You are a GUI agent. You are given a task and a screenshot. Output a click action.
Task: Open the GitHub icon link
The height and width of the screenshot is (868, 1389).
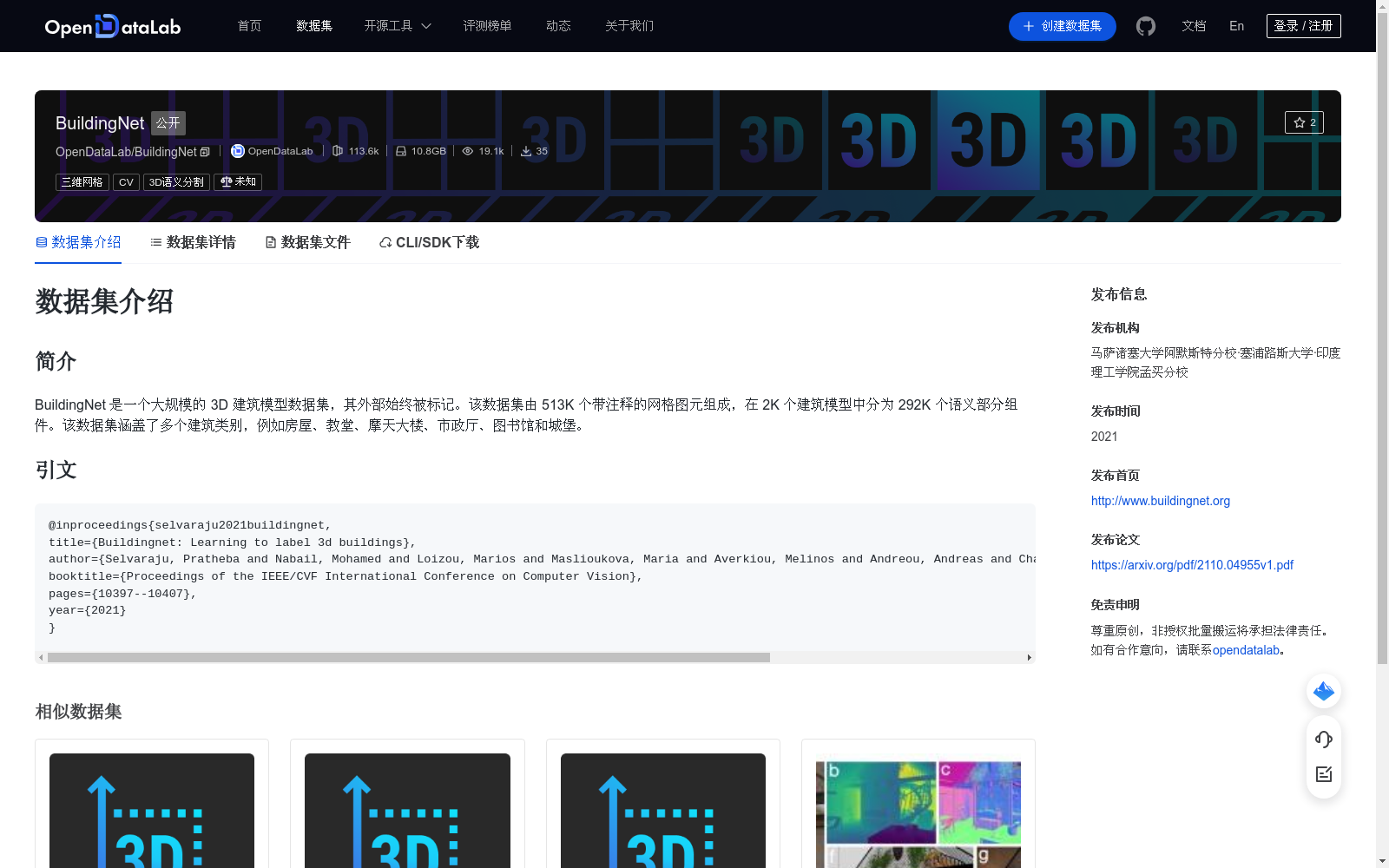pos(1146,26)
